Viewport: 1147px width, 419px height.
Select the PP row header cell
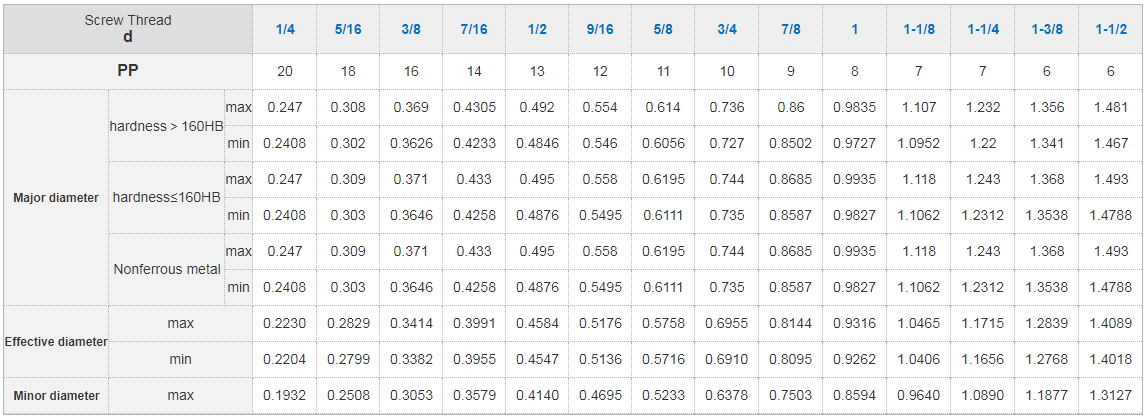click(128, 71)
